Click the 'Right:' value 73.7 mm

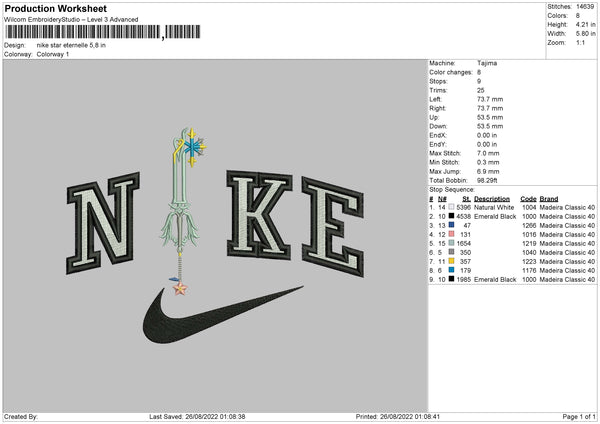point(490,108)
